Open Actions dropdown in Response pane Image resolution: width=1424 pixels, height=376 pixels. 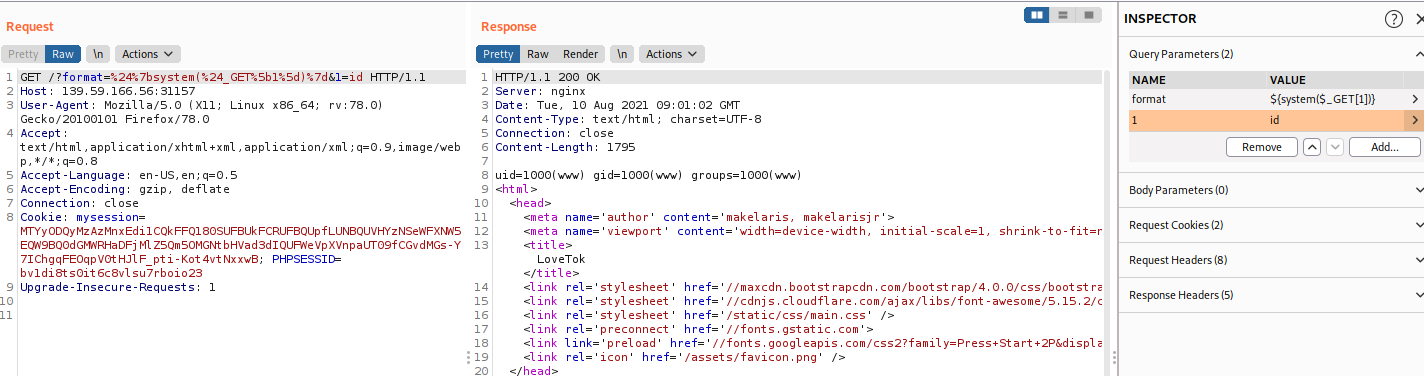pos(671,54)
